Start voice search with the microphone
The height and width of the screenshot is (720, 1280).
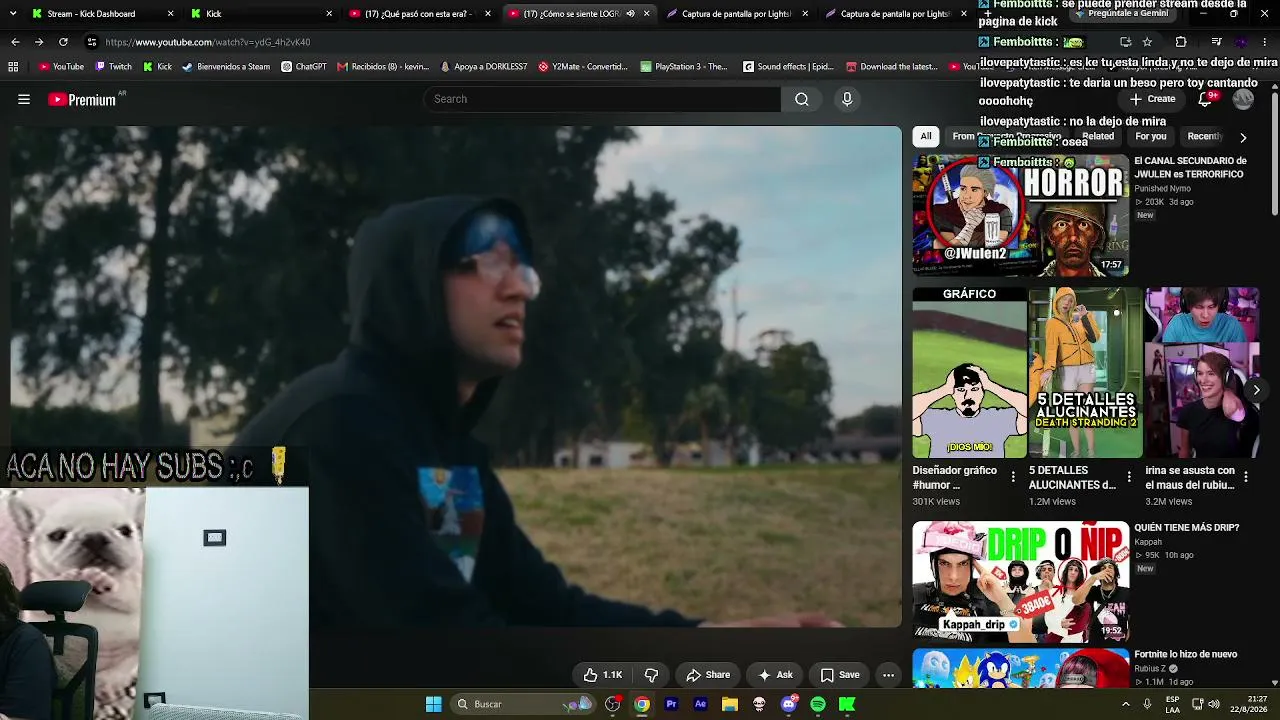pyautogui.click(x=847, y=99)
